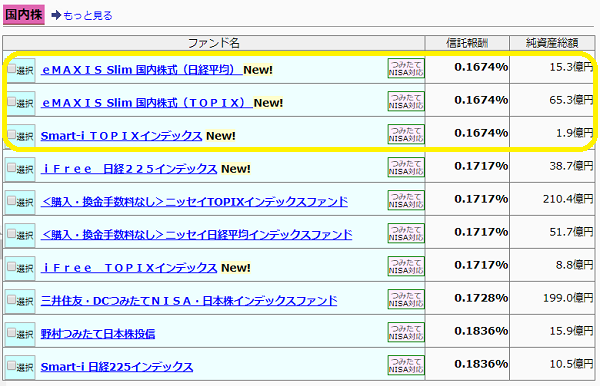Open the iFree TOPIXインデックス link
This screenshot has height=386, width=600.
click(x=129, y=268)
